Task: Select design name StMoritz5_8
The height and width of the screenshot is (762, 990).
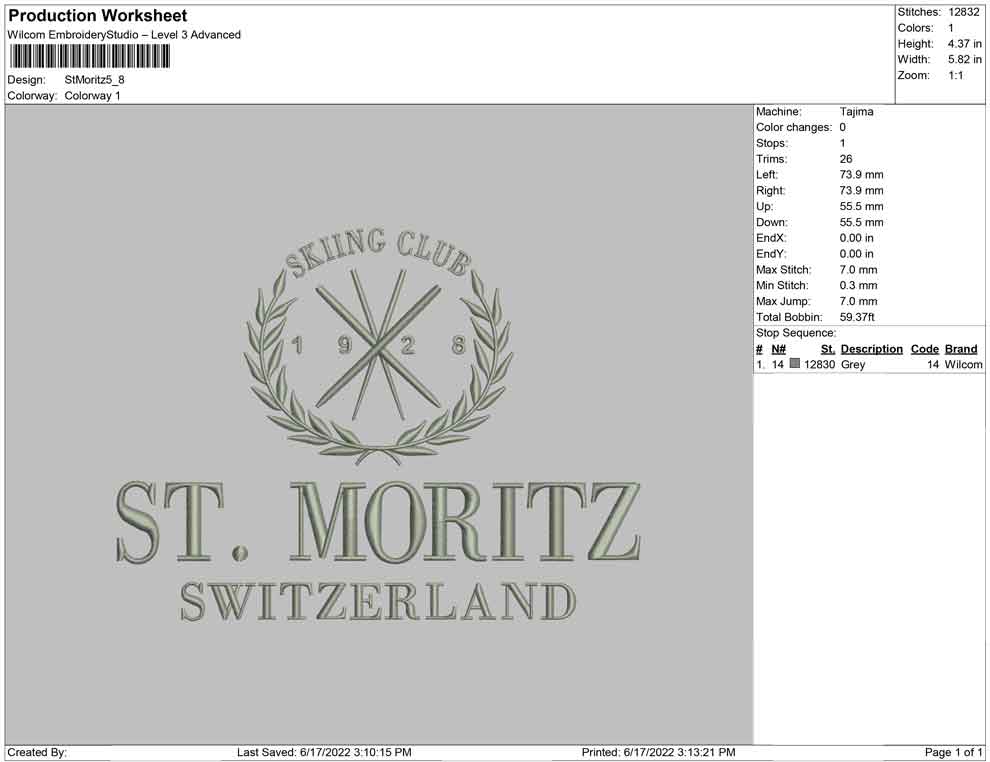Action: 94,80
